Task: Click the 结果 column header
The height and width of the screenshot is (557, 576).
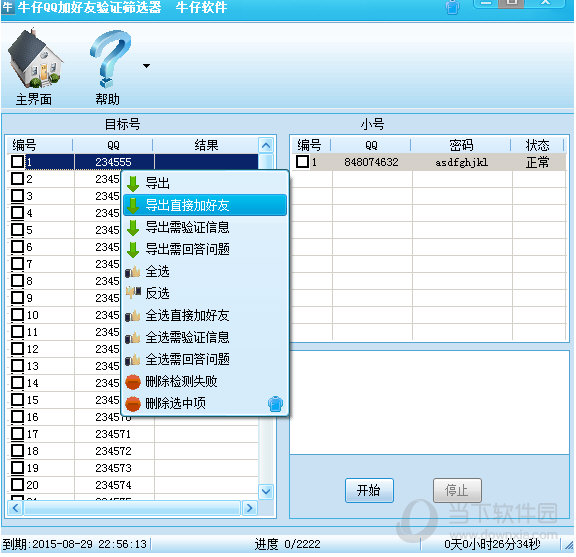Action: 206,145
